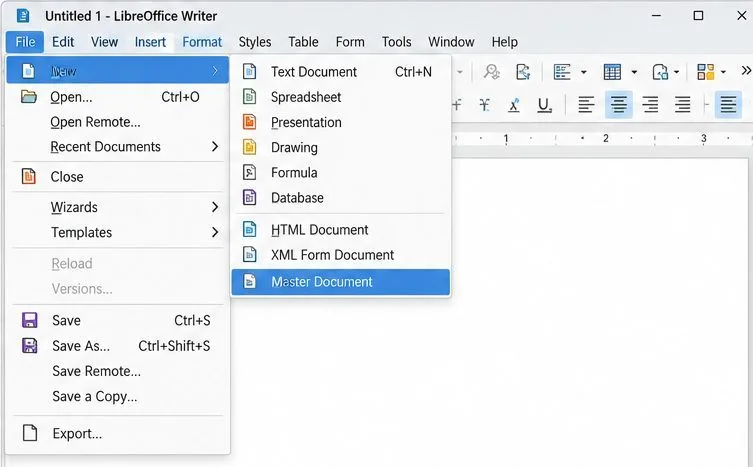Toggle the highlighted lines button after toolbar separator
The image size is (753, 467).
pyautogui.click(x=729, y=104)
